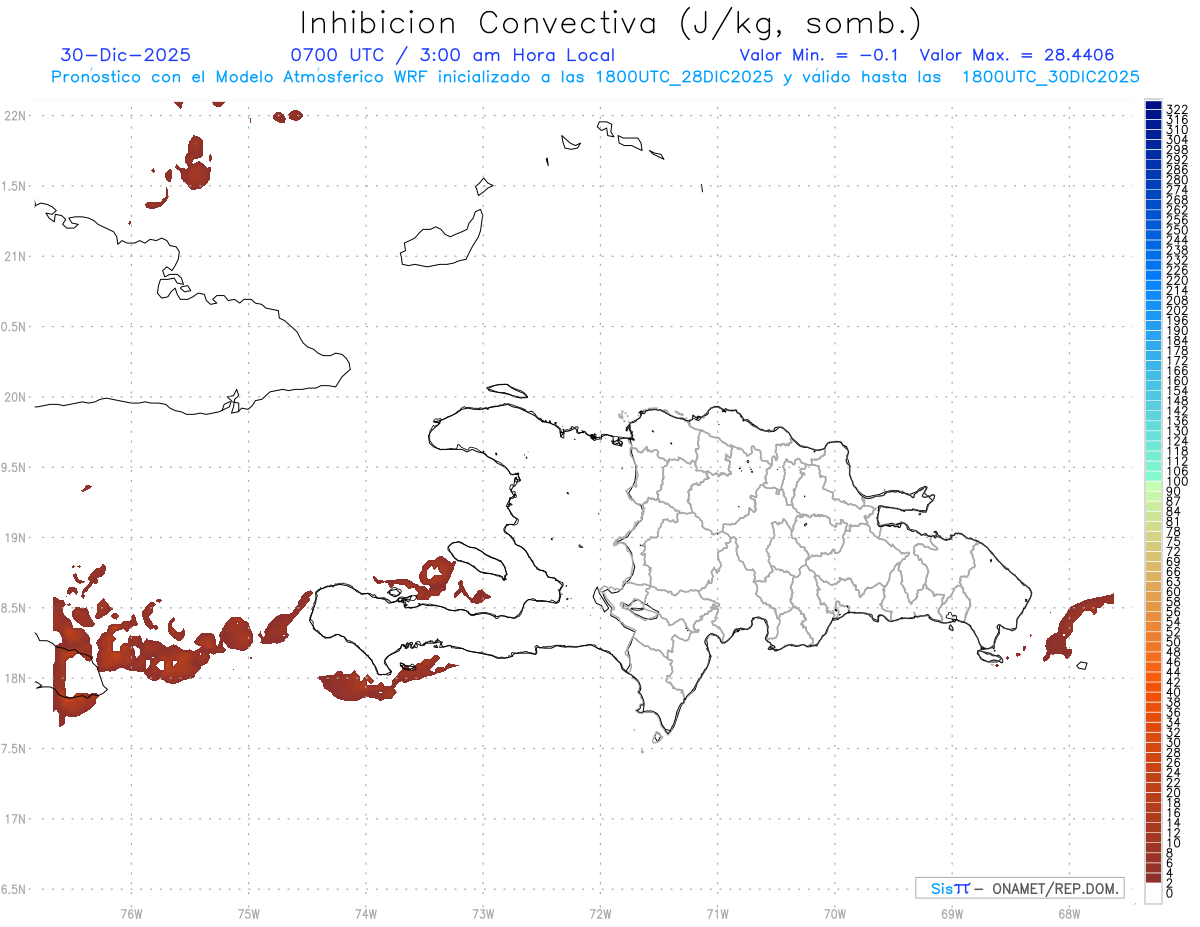Viewport: 1200px width, 927px height.
Task: Click the 'SisTT - ONAMET/REP.DOM.' credit box
Action: pos(1019,888)
